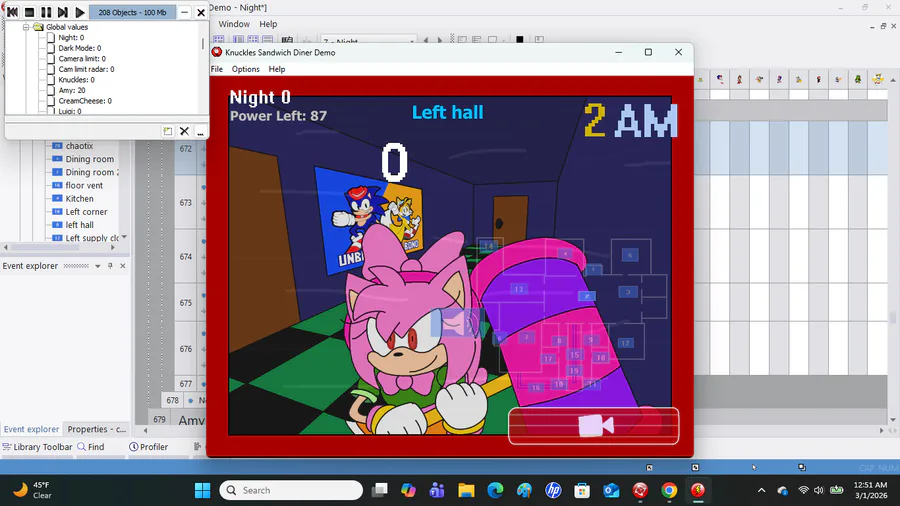Select the 'Dark Mode: 0' global value
The height and width of the screenshot is (506, 900).
coord(80,48)
